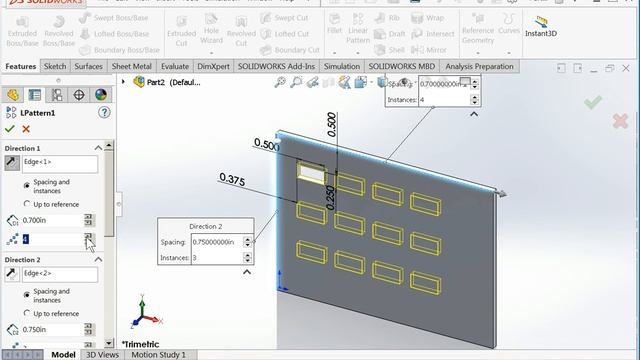The height and width of the screenshot is (360, 640).
Task: Click the Edge<1> direction field
Action: [x=60, y=164]
